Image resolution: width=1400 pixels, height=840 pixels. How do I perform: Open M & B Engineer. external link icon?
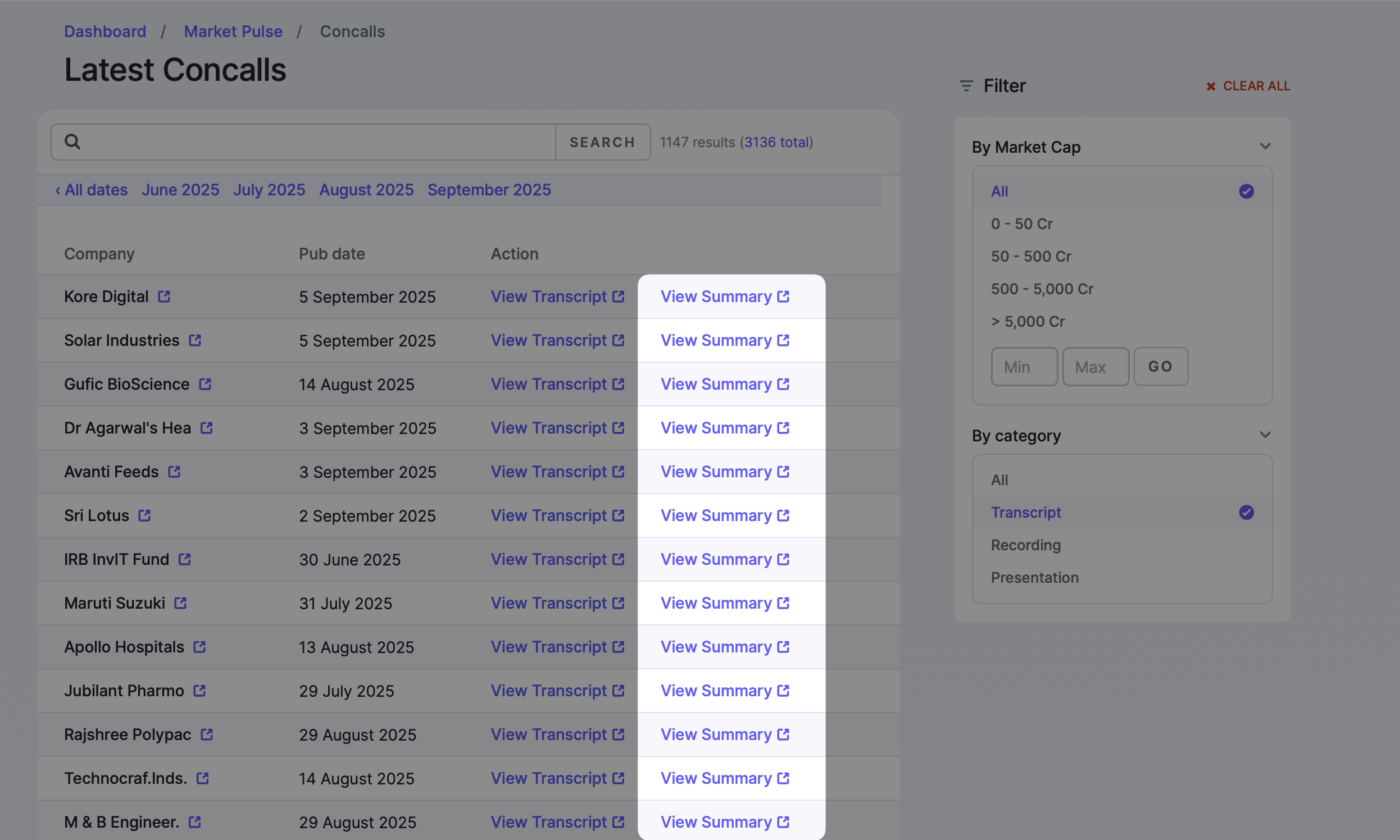[195, 822]
